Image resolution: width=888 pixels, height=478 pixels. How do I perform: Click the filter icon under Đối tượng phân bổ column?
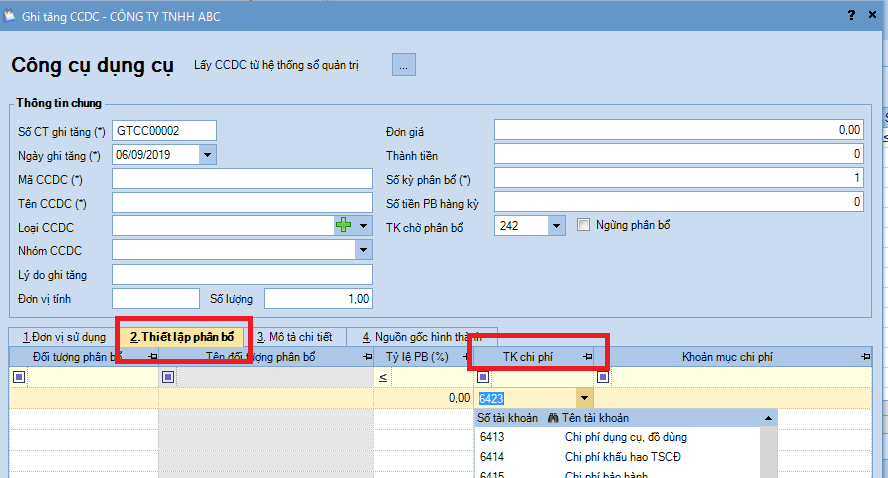[x=19, y=377]
